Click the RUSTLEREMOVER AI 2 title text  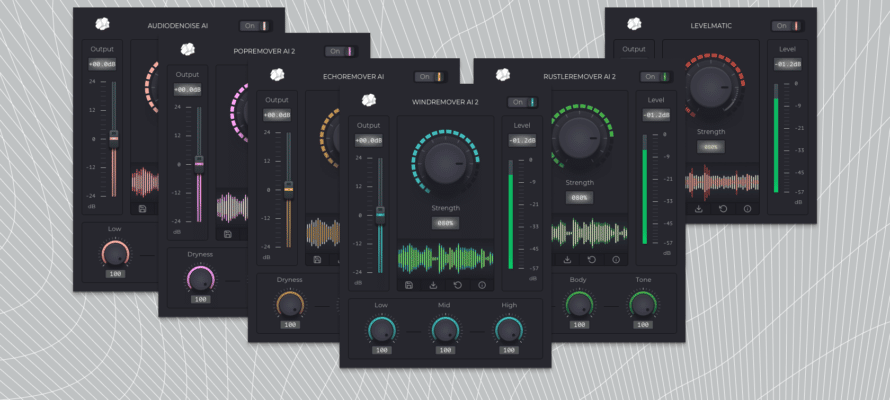pos(580,77)
